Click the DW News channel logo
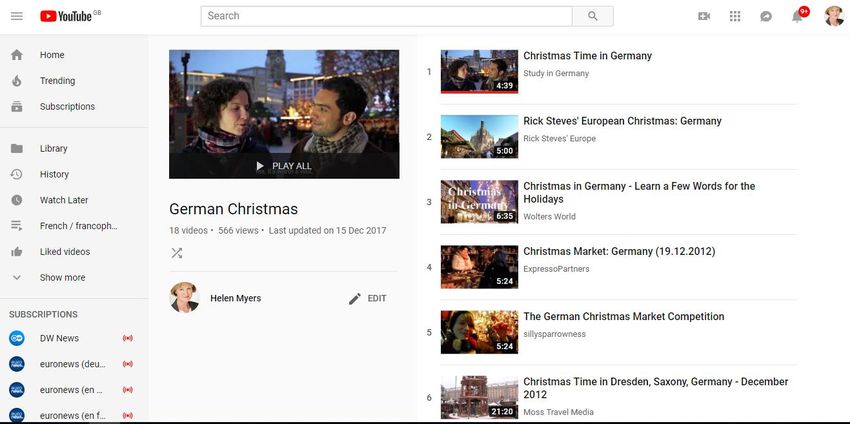The width and height of the screenshot is (850, 424). tap(17, 338)
